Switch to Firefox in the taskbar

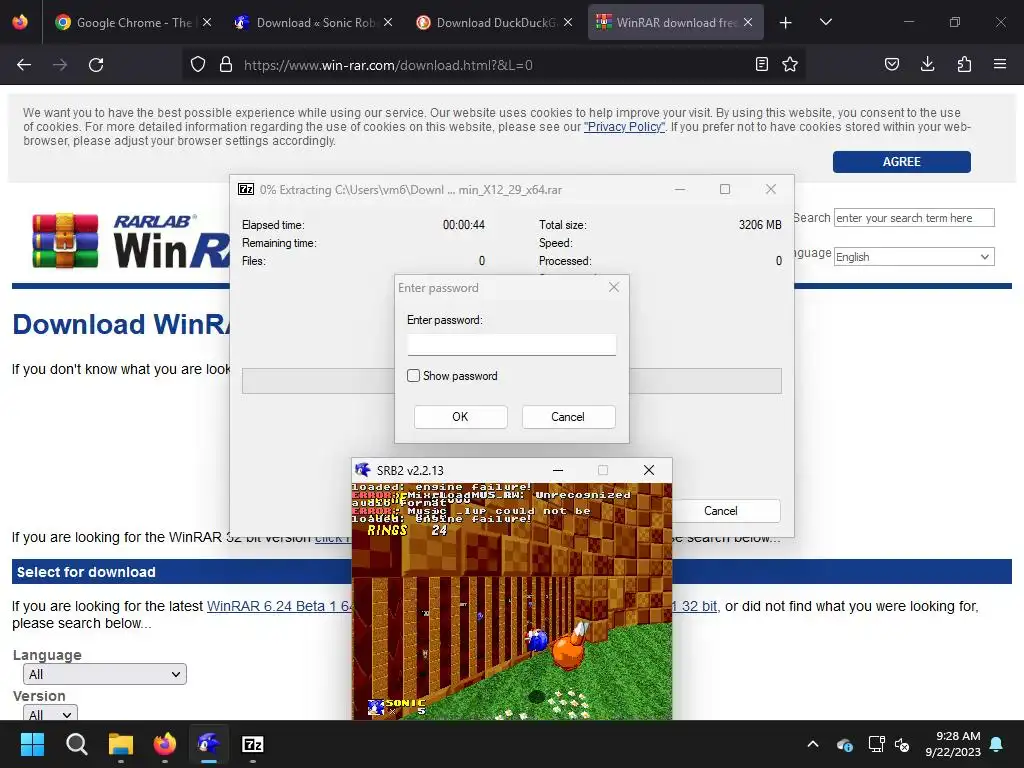click(x=165, y=744)
